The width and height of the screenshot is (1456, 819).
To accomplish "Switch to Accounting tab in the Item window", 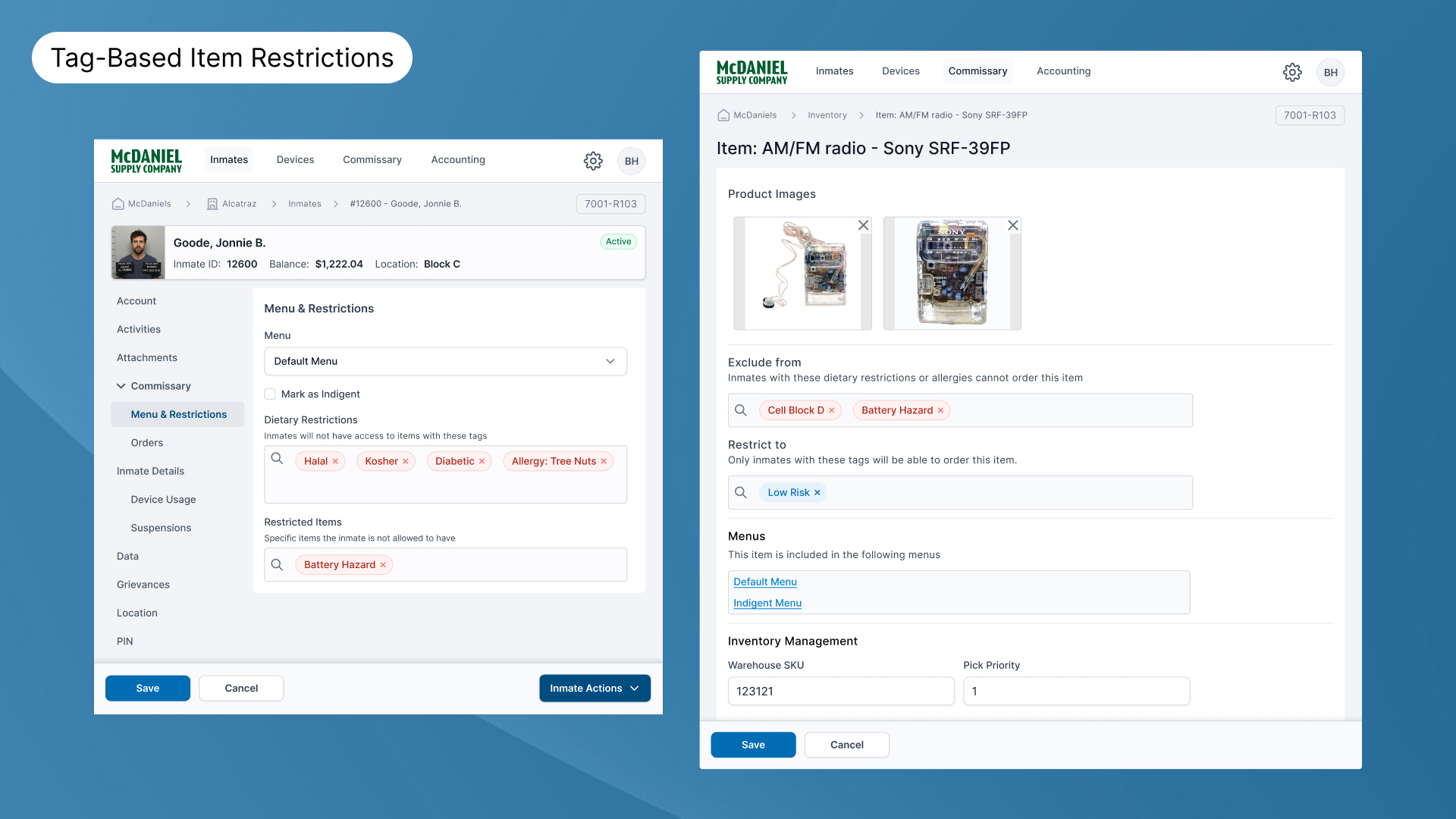I will [x=1063, y=71].
